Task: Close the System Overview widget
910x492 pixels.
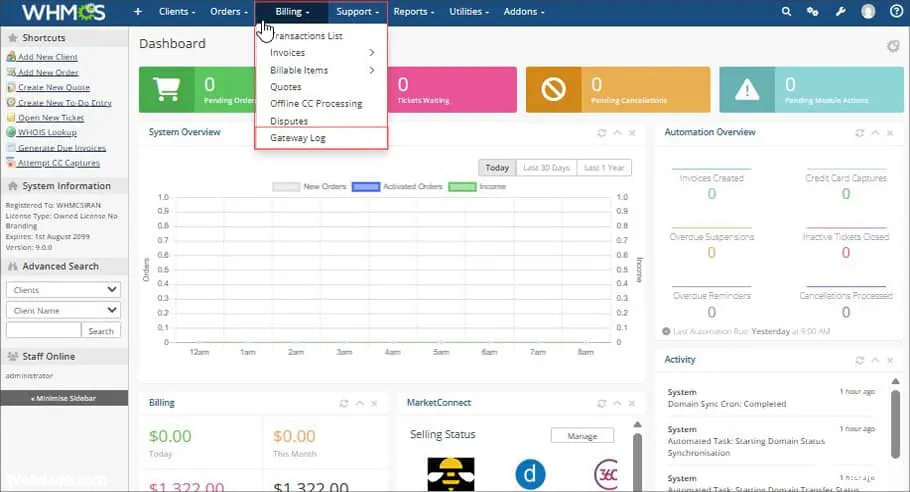Action: 632,133
